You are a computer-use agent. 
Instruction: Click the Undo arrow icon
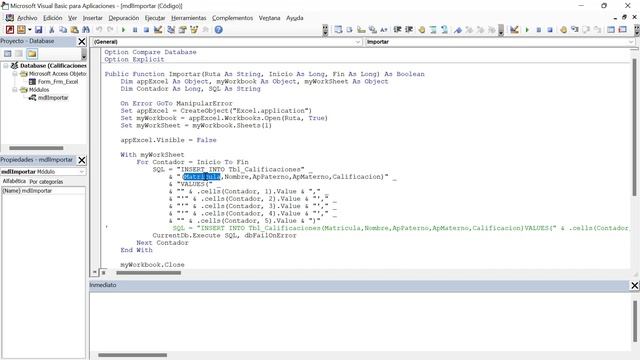click(x=99, y=30)
